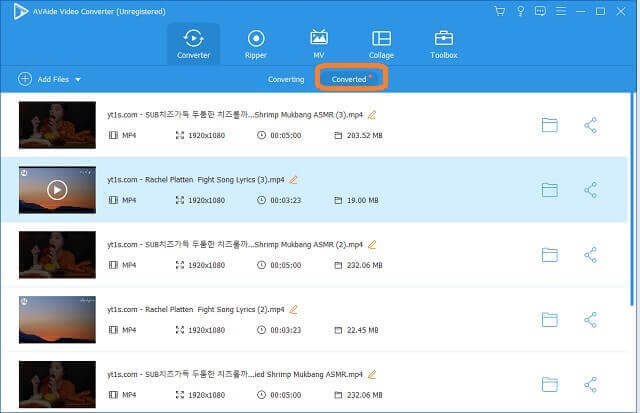
Task: Click the 22.45 MB file size
Action: (x=362, y=330)
